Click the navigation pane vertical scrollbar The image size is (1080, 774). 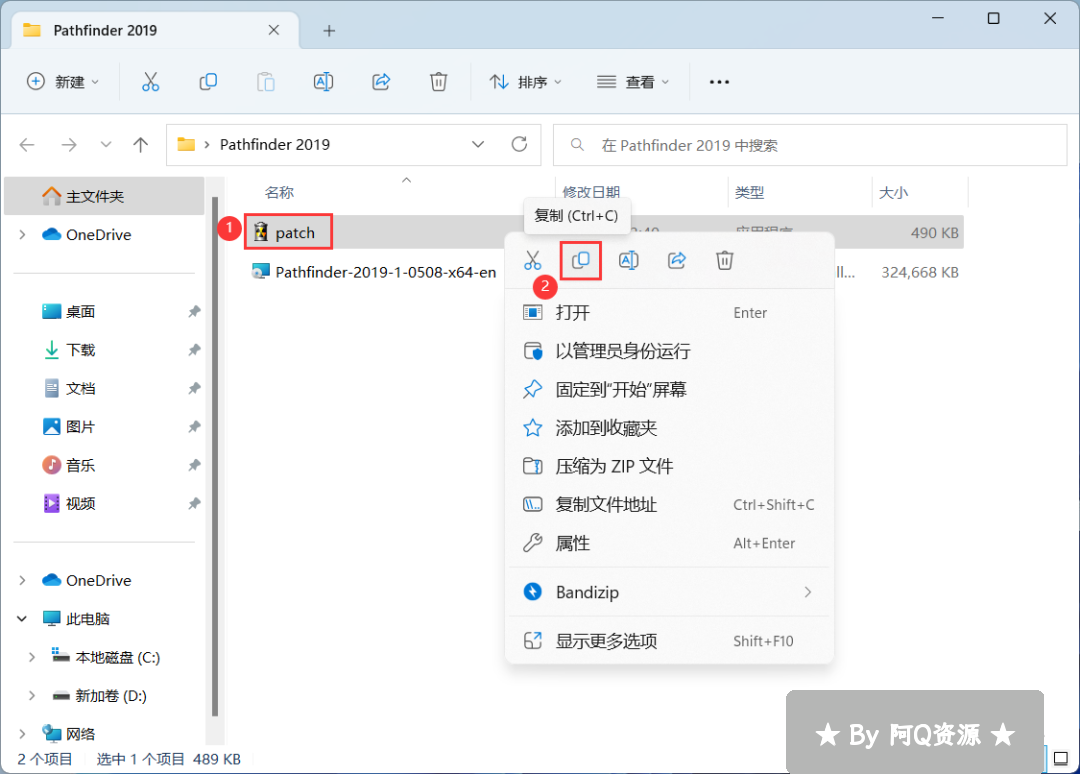215,457
